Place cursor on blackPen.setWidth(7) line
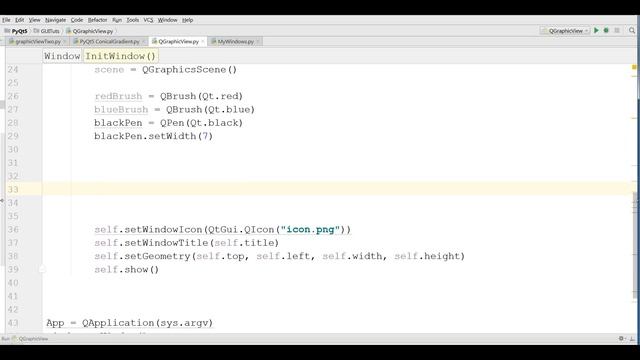Viewport: 640px width, 360px height. tap(153, 136)
